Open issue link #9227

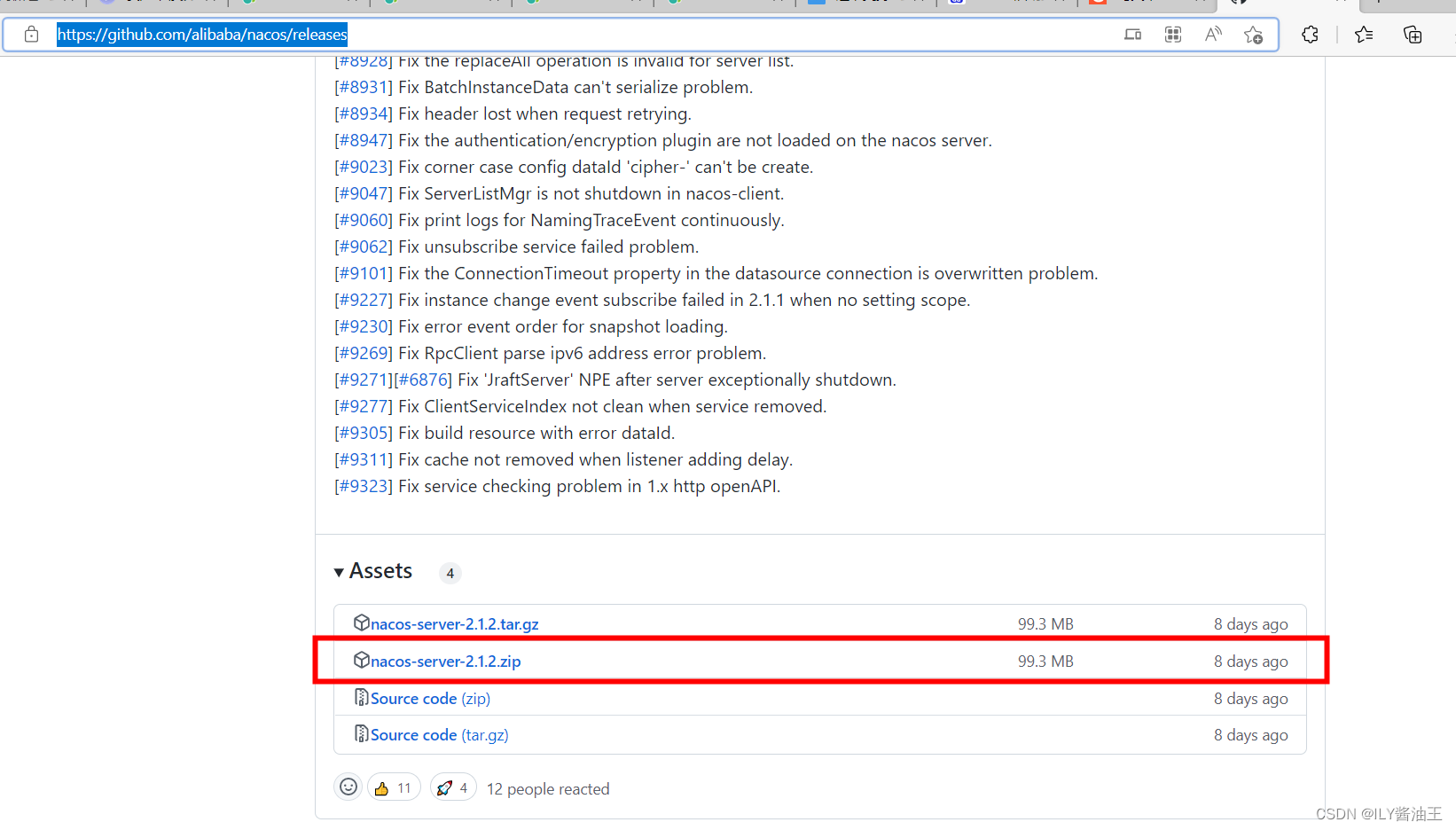point(364,300)
